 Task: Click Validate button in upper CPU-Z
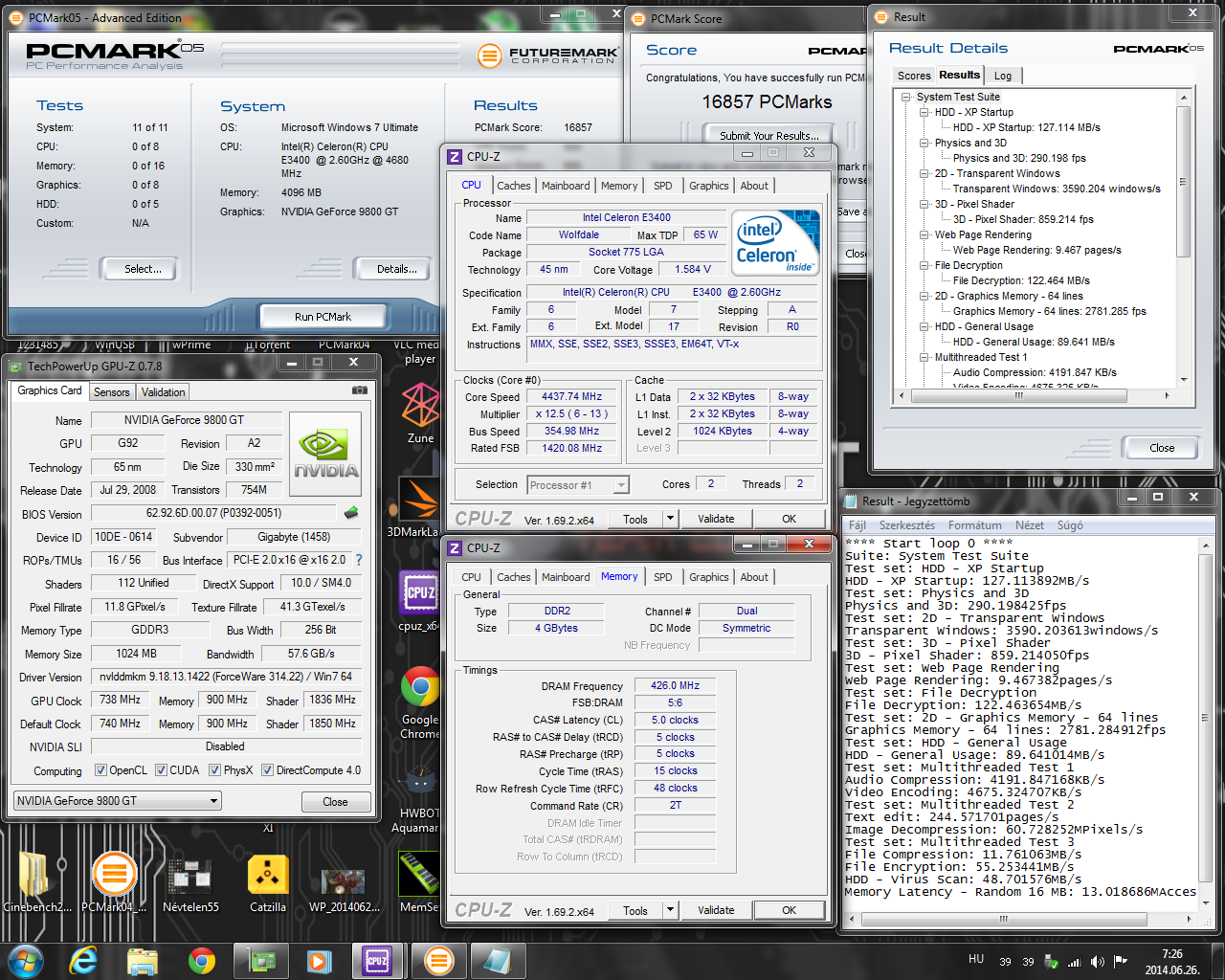pyautogui.click(x=716, y=519)
